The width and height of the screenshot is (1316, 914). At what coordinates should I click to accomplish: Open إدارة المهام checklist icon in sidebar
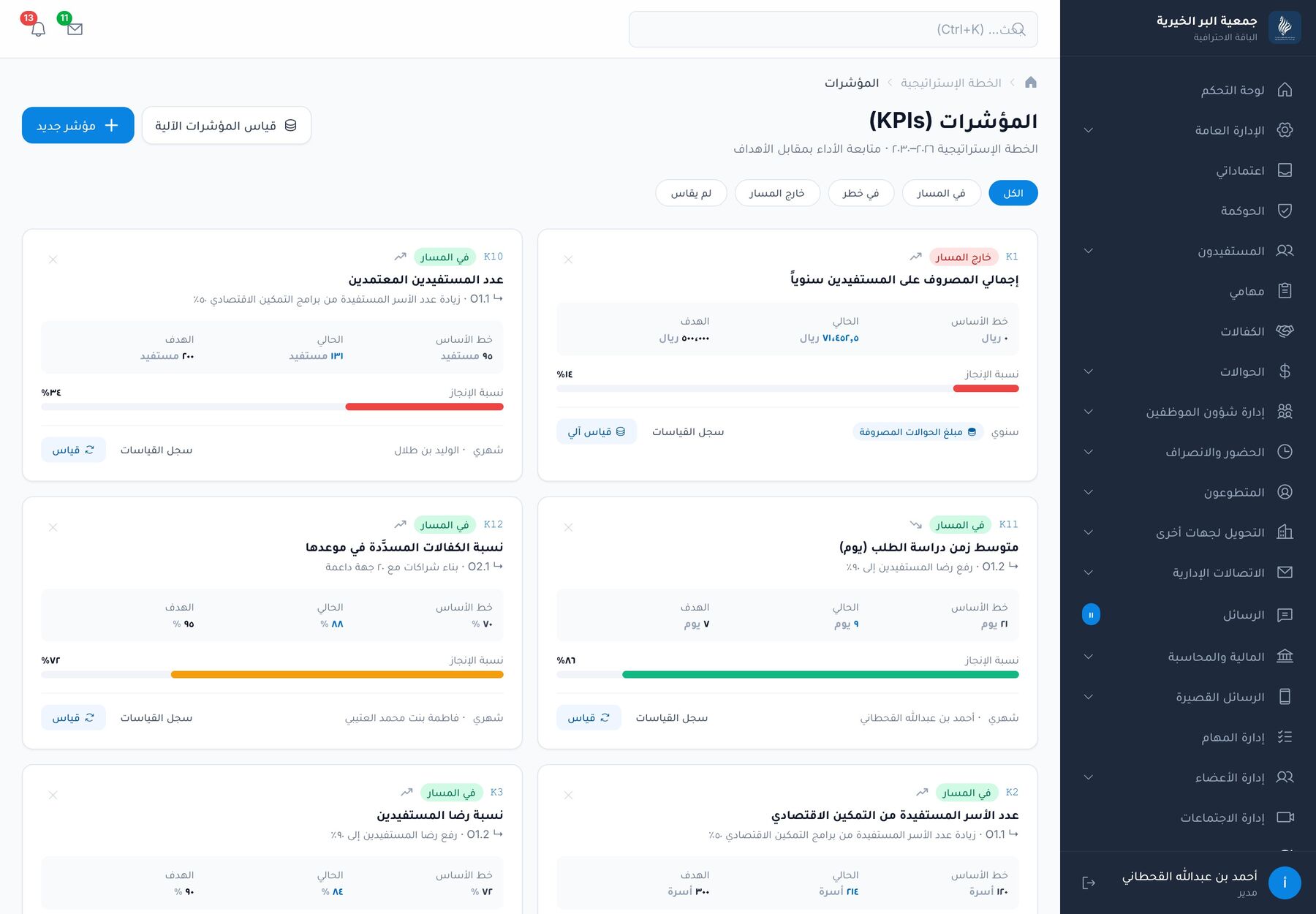[1285, 737]
